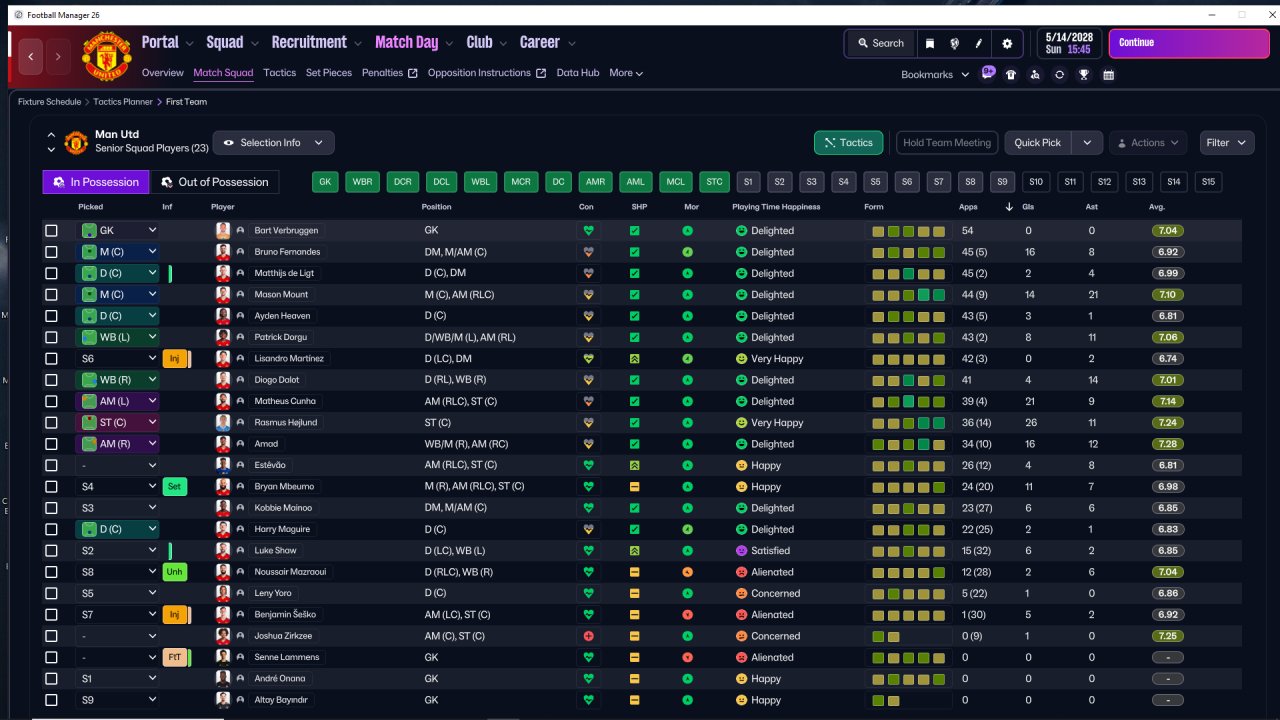This screenshot has height=720, width=1280.
Task: Open the Club menu
Action: click(487, 42)
